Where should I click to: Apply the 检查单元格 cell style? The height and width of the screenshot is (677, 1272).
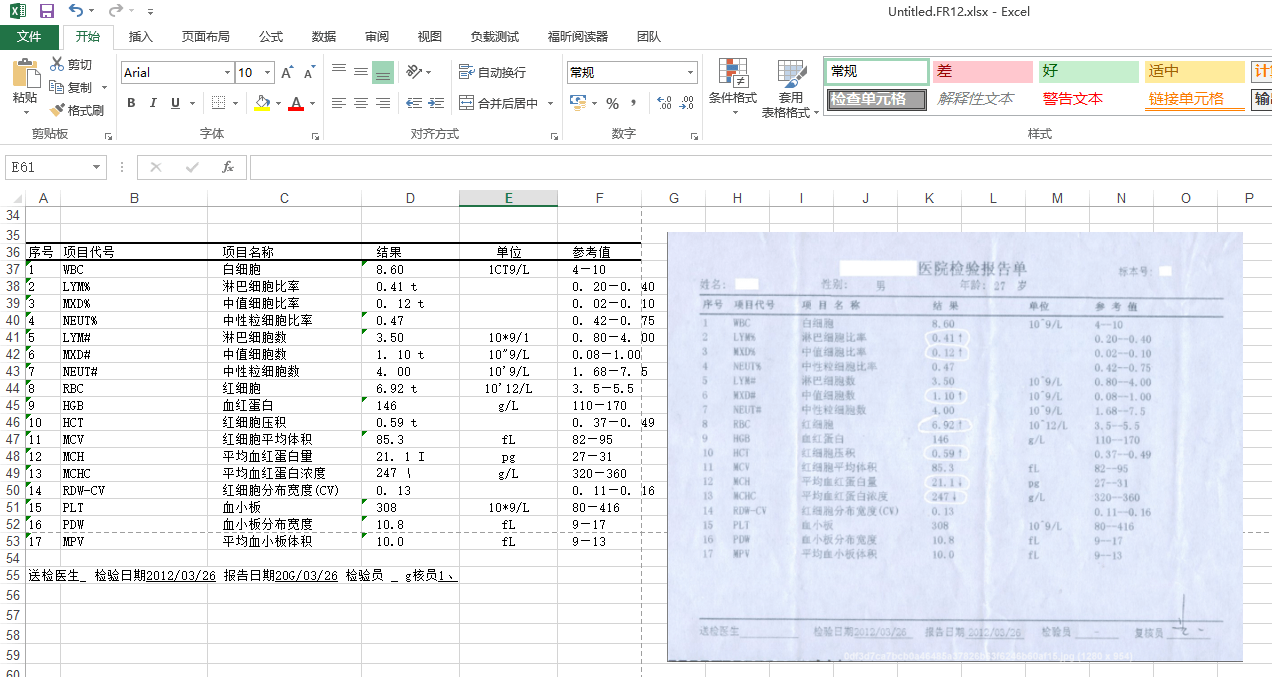877,99
